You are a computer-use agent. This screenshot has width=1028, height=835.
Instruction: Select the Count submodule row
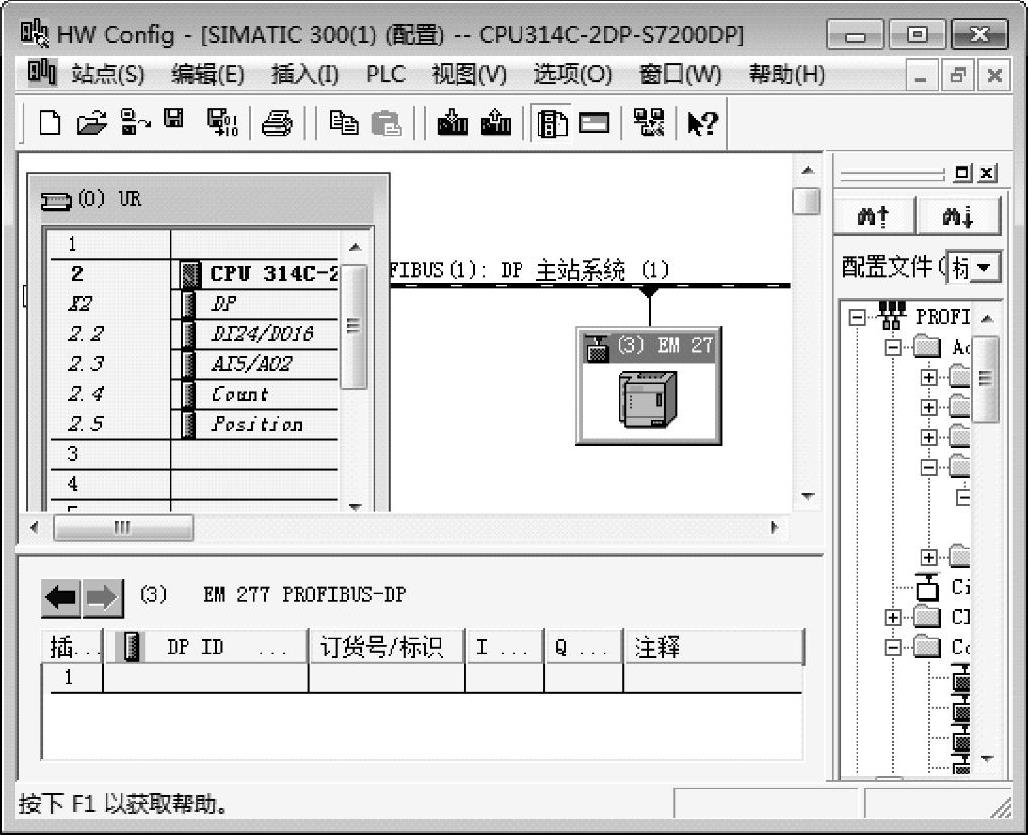coord(194,394)
